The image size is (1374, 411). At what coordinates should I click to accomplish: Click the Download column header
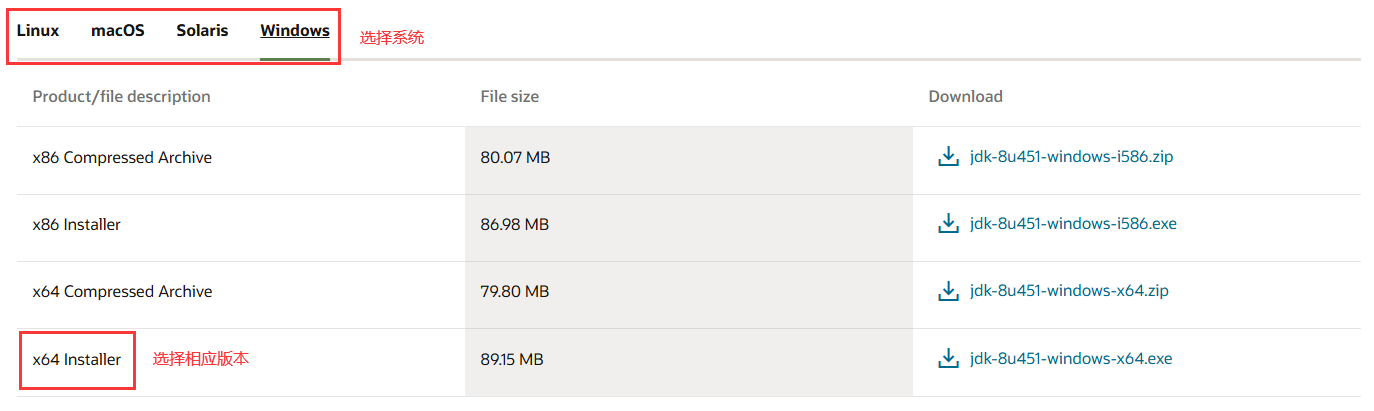click(965, 97)
